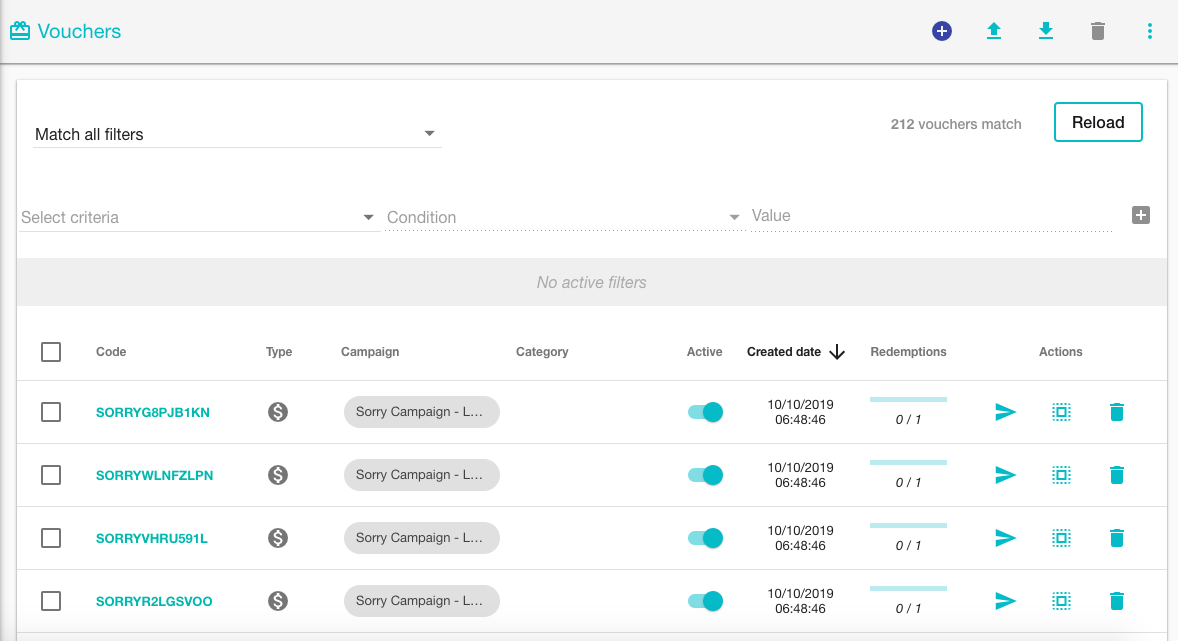The width and height of the screenshot is (1178, 641).
Task: Sort by Created date column header
Action: (784, 352)
